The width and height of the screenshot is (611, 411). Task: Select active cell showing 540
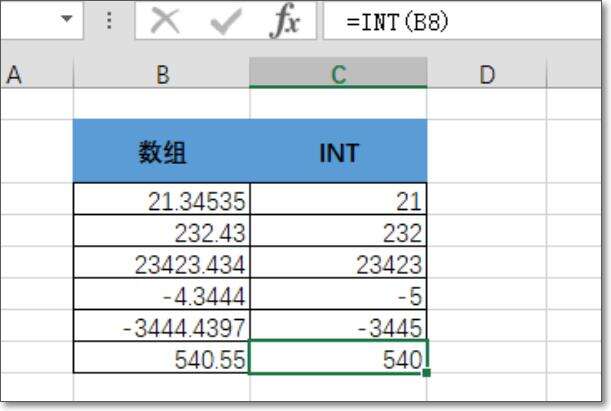click(x=339, y=357)
